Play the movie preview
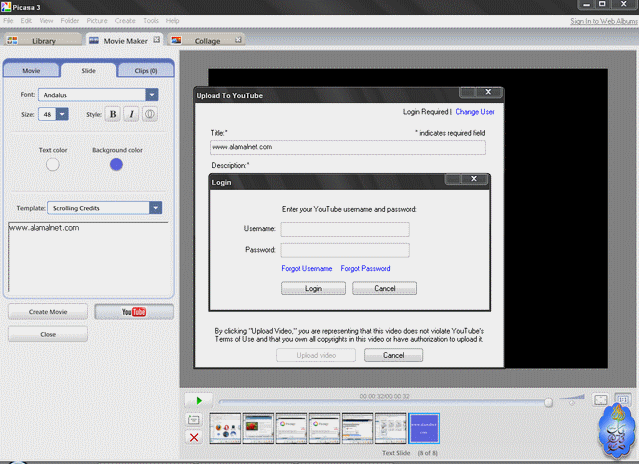 (x=199, y=401)
